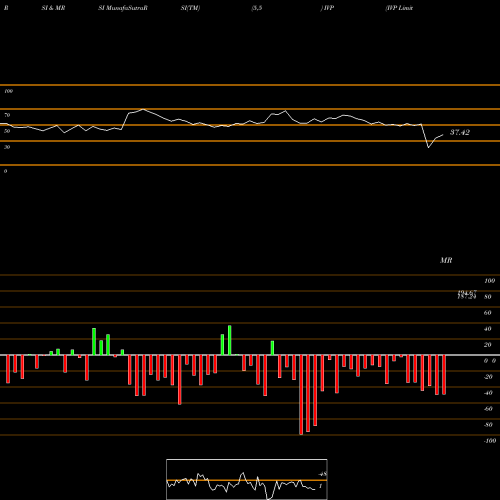This screenshot has width=500, height=500.
Task: Click the 50 level label on the RSI axis
Action: pos(7,131)
